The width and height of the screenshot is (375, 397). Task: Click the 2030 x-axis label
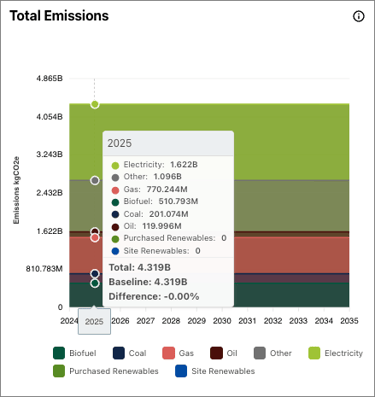coord(222,321)
